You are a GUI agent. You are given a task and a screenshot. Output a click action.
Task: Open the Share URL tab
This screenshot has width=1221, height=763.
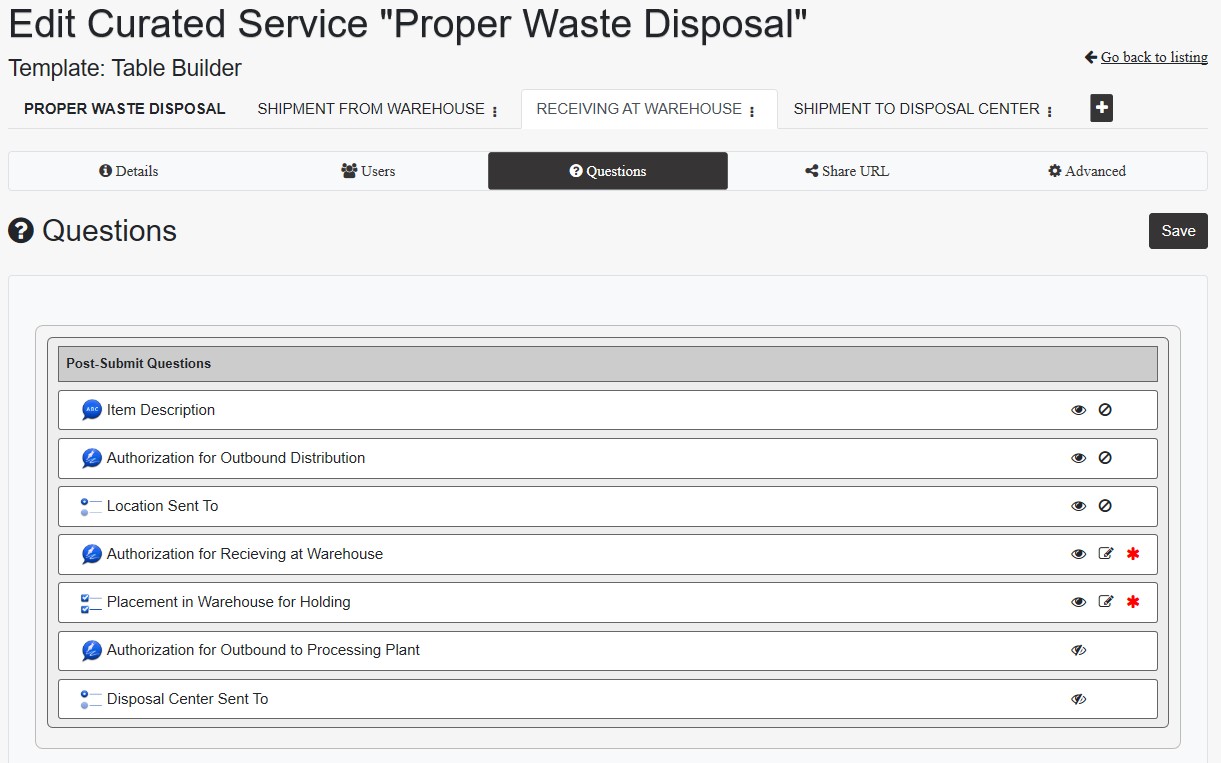(847, 171)
